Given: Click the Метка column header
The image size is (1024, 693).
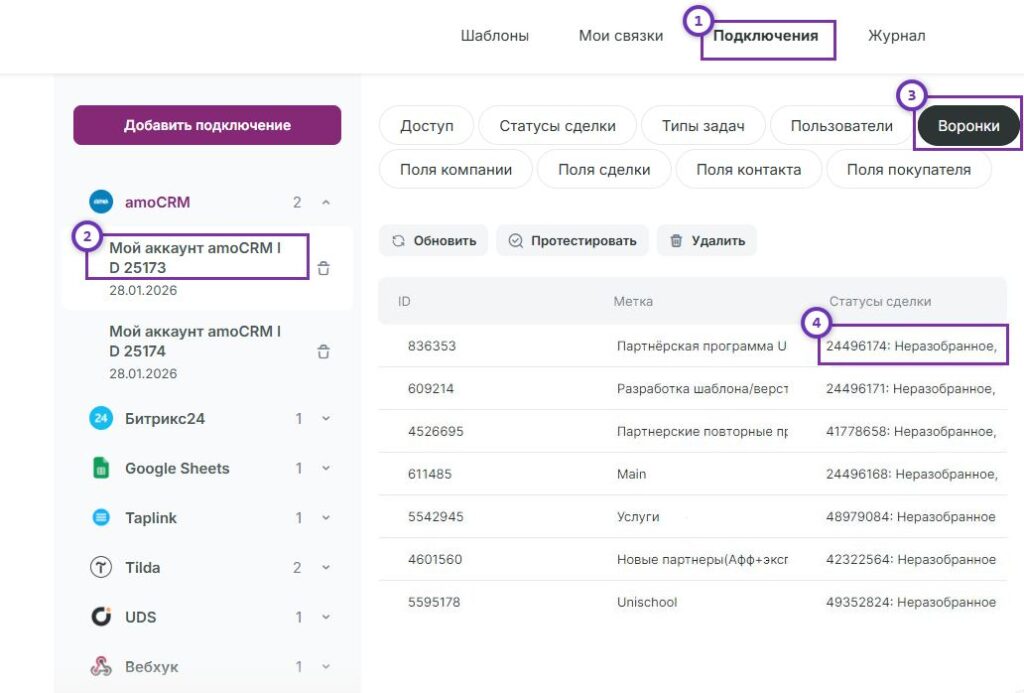Looking at the screenshot, I should click(x=633, y=301).
